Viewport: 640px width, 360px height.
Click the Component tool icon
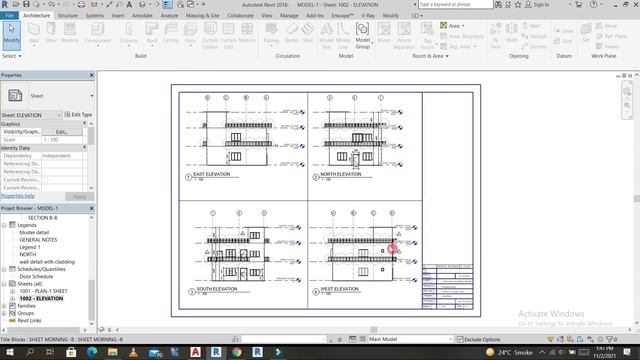pos(98,29)
